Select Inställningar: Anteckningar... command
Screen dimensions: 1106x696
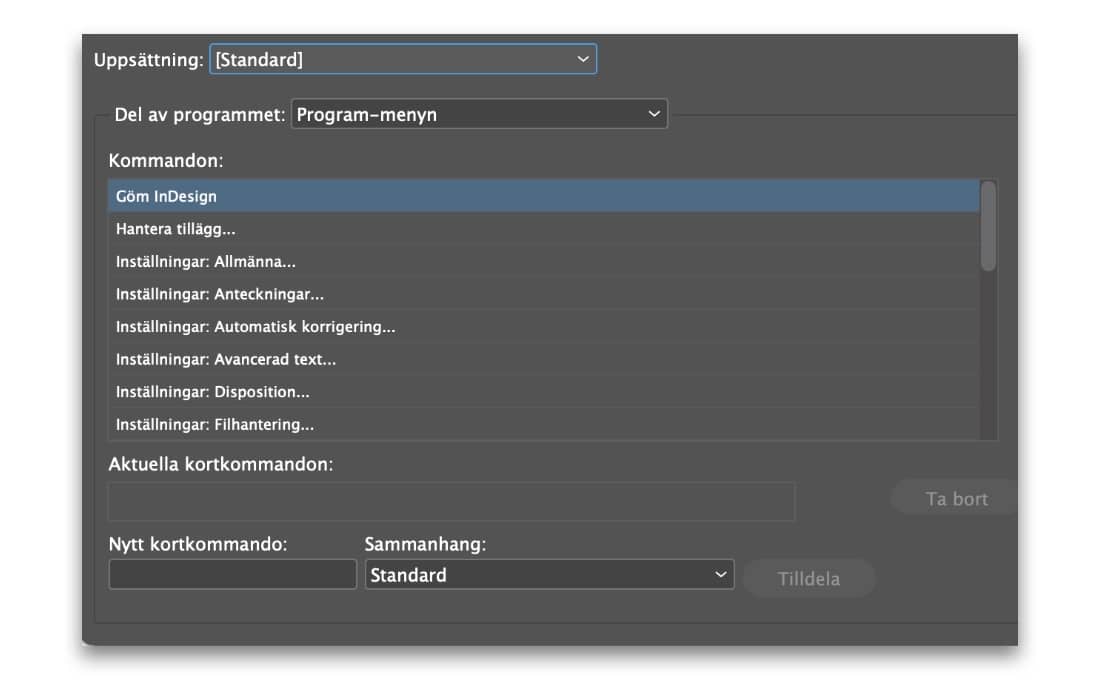[543, 294]
